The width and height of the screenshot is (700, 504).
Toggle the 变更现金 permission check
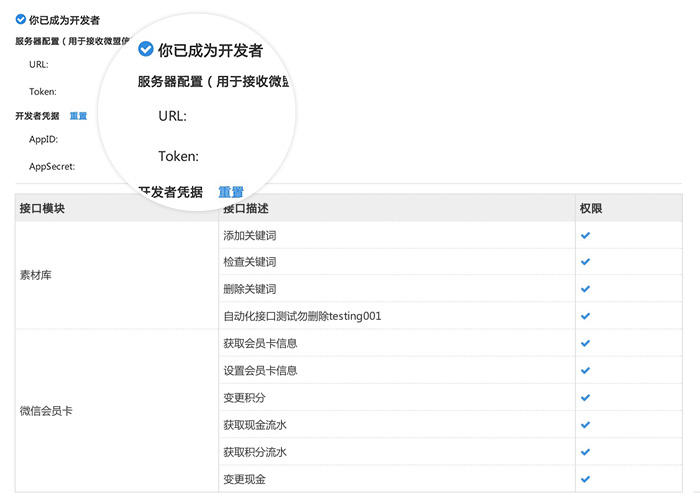(586, 479)
